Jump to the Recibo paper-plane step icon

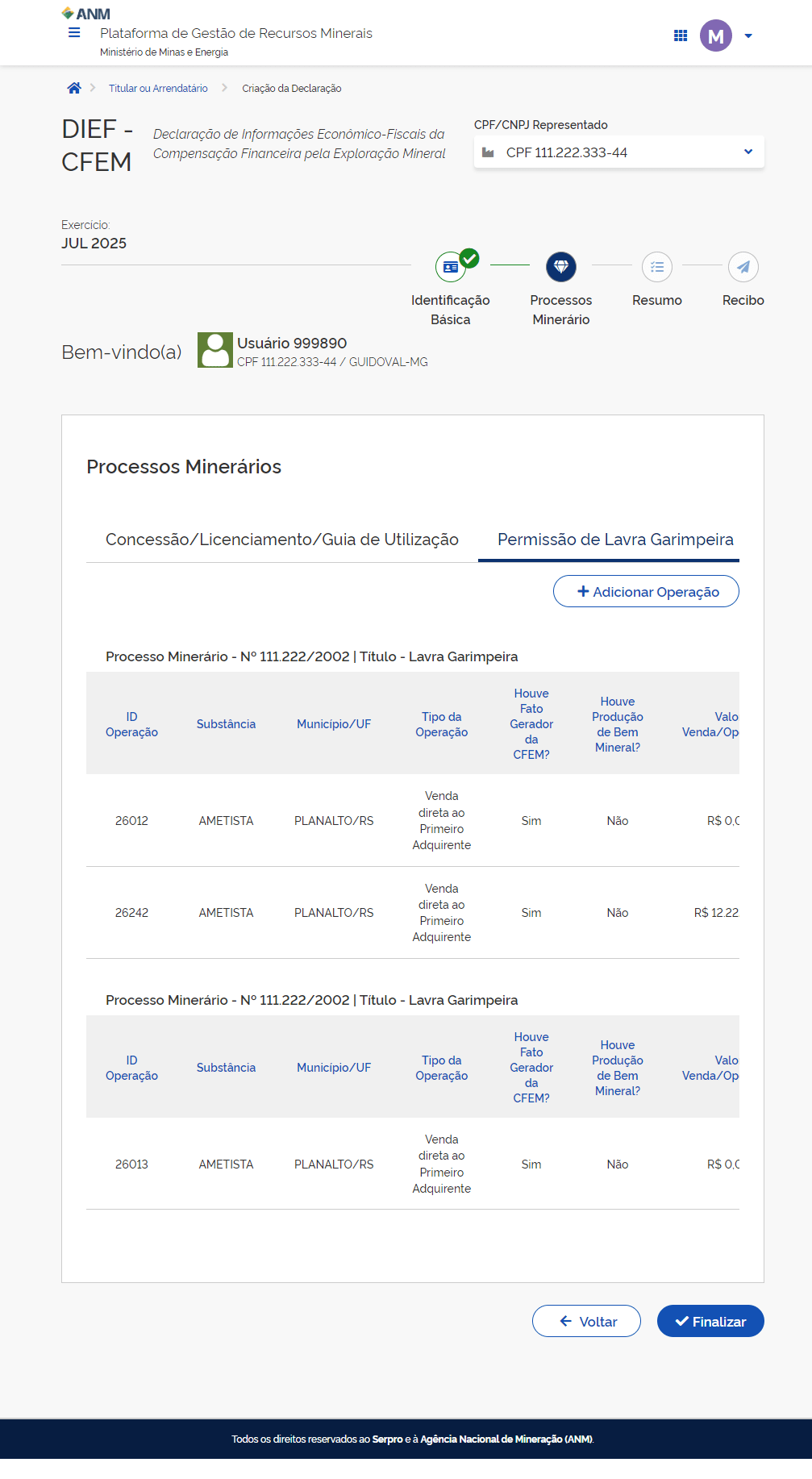(x=743, y=267)
